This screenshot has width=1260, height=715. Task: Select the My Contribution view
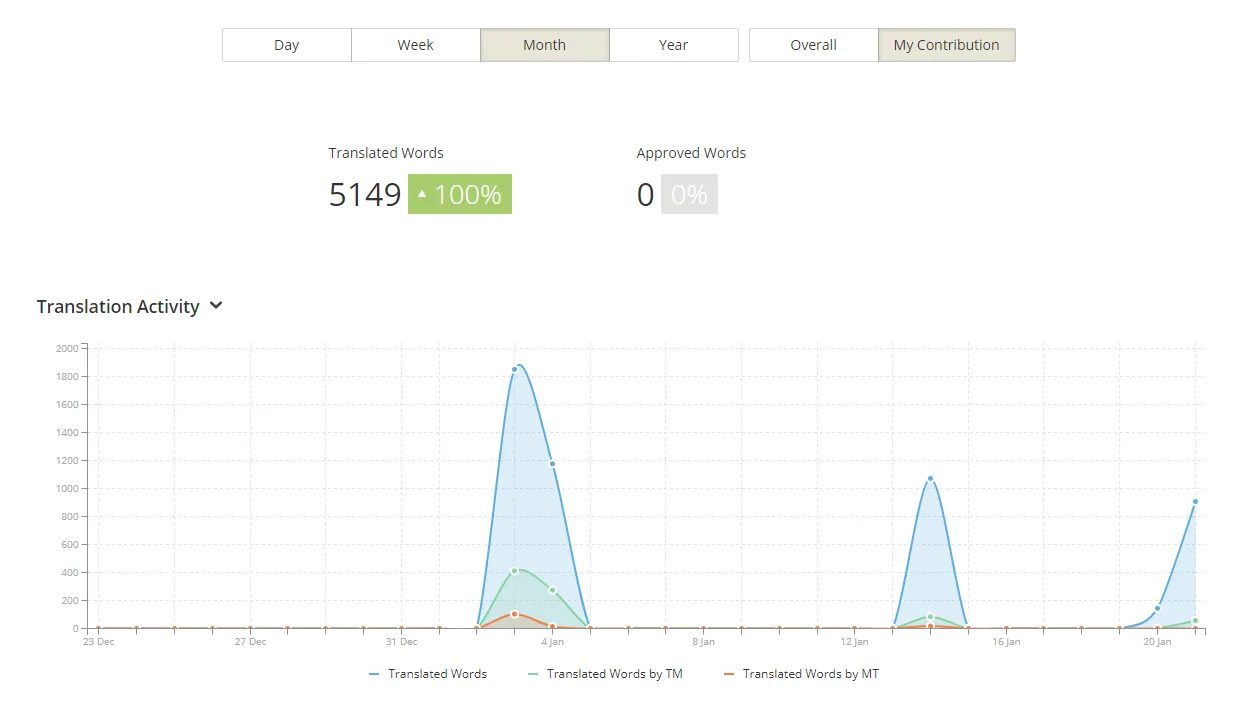tap(946, 45)
